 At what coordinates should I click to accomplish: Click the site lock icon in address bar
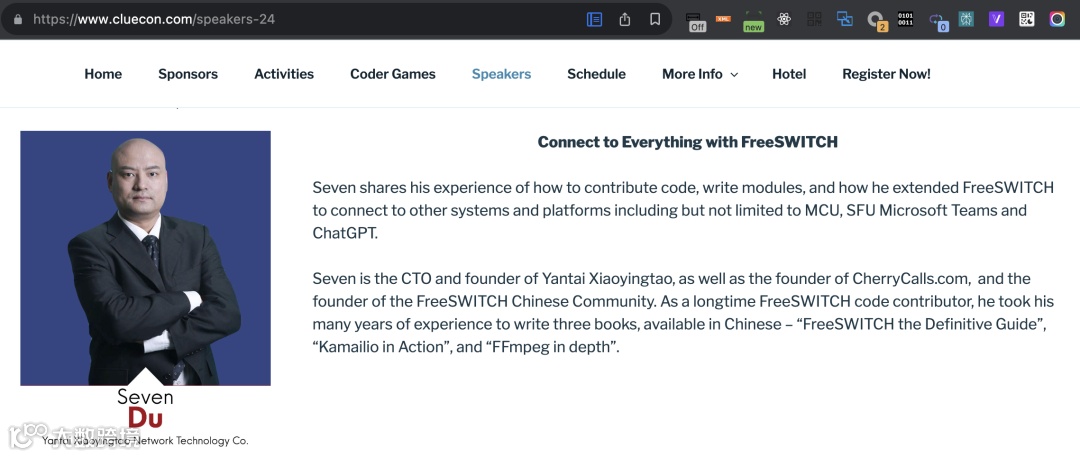pyautogui.click(x=17, y=19)
